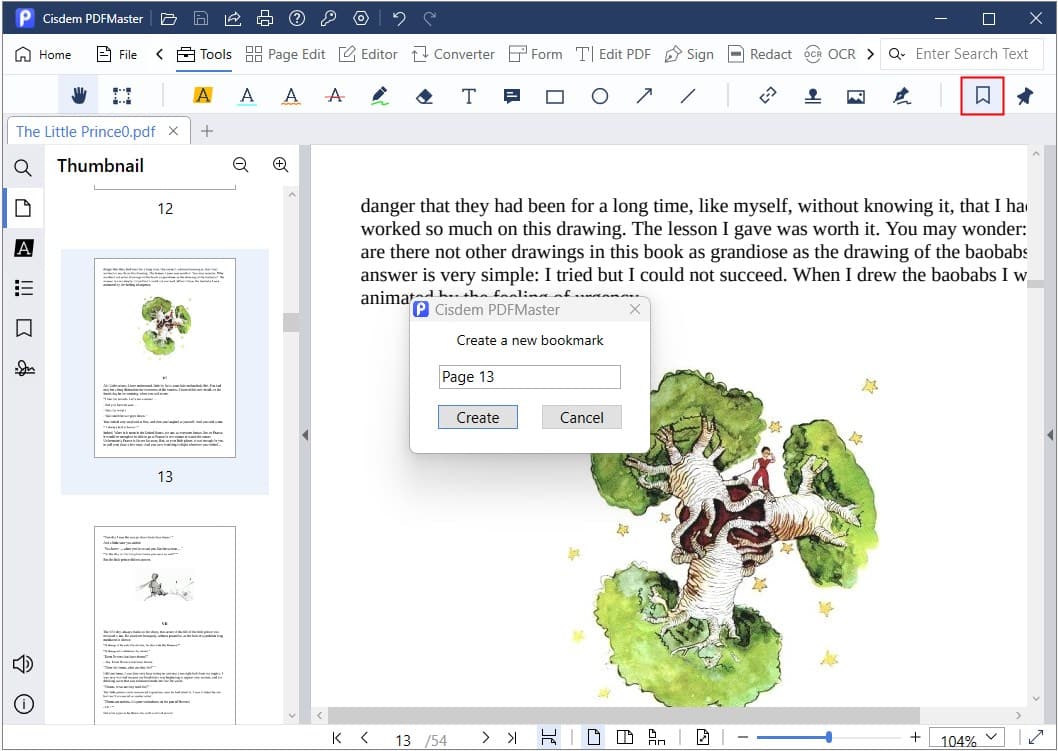Expand more ribbon tabs right chevron
The height and width of the screenshot is (751, 1058).
click(870, 54)
